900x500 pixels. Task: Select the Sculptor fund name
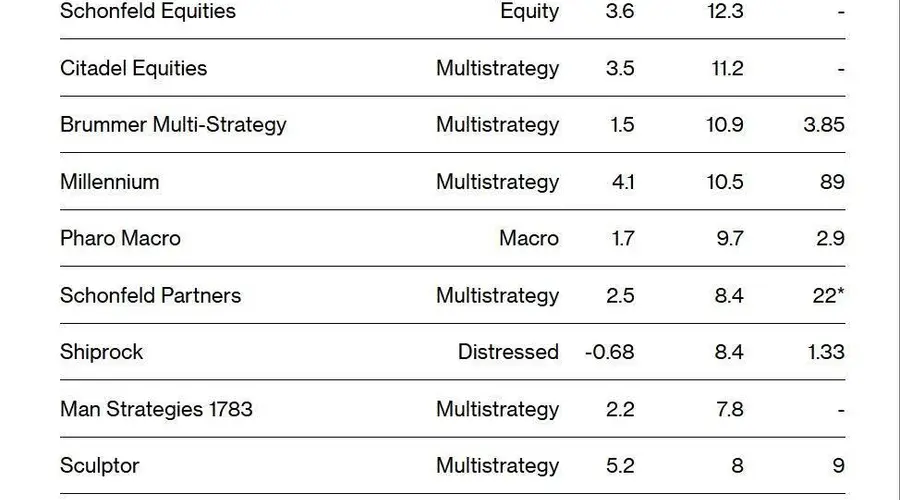click(100, 466)
